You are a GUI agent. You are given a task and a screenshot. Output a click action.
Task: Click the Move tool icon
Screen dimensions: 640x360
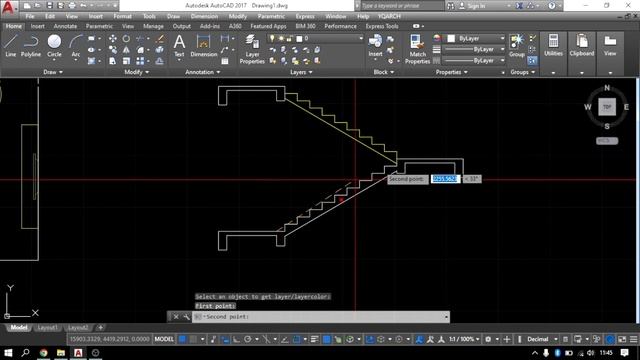[113, 38]
